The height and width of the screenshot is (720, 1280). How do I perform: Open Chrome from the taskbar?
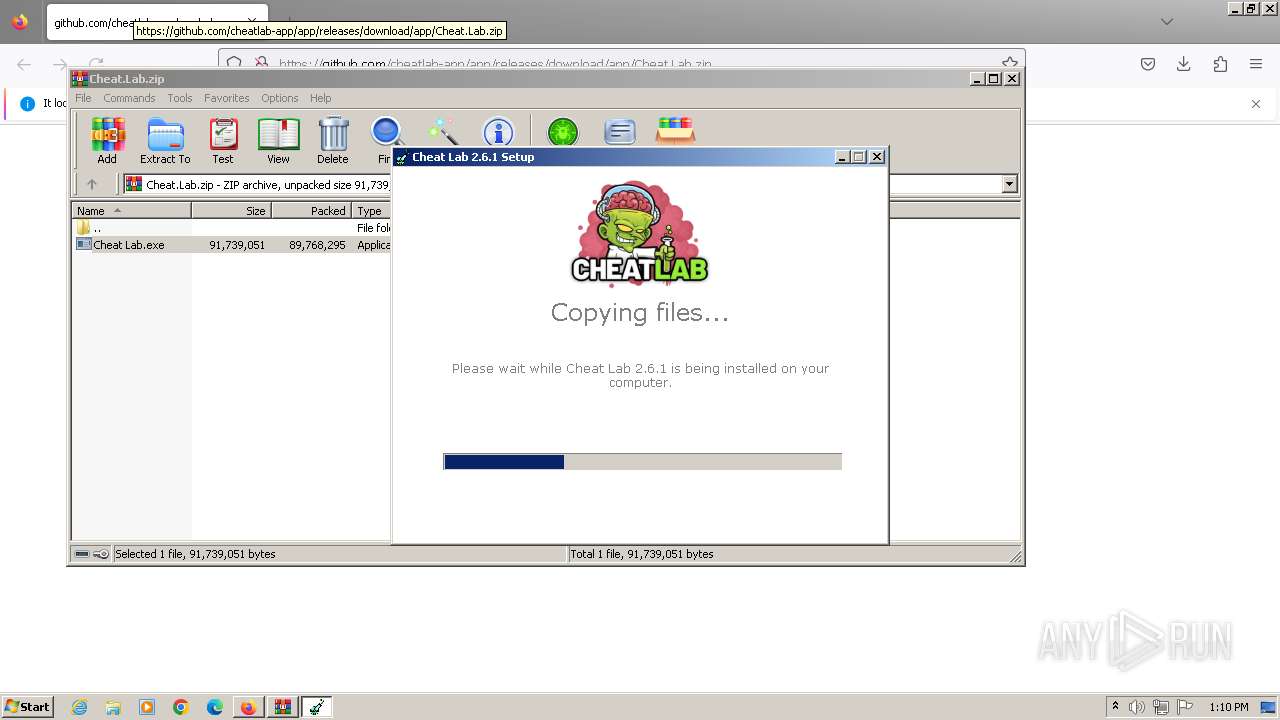coord(181,707)
